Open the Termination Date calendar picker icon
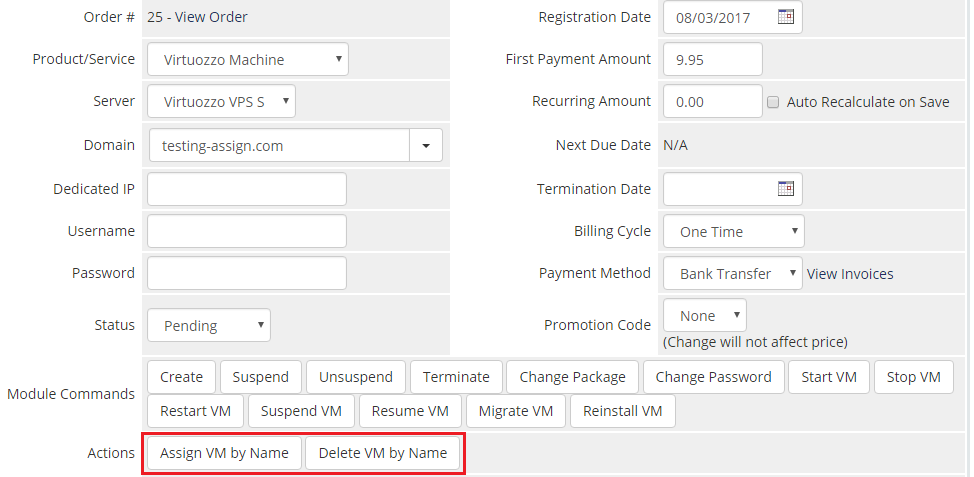Screen dimensions: 974x477 pyautogui.click(x=786, y=188)
